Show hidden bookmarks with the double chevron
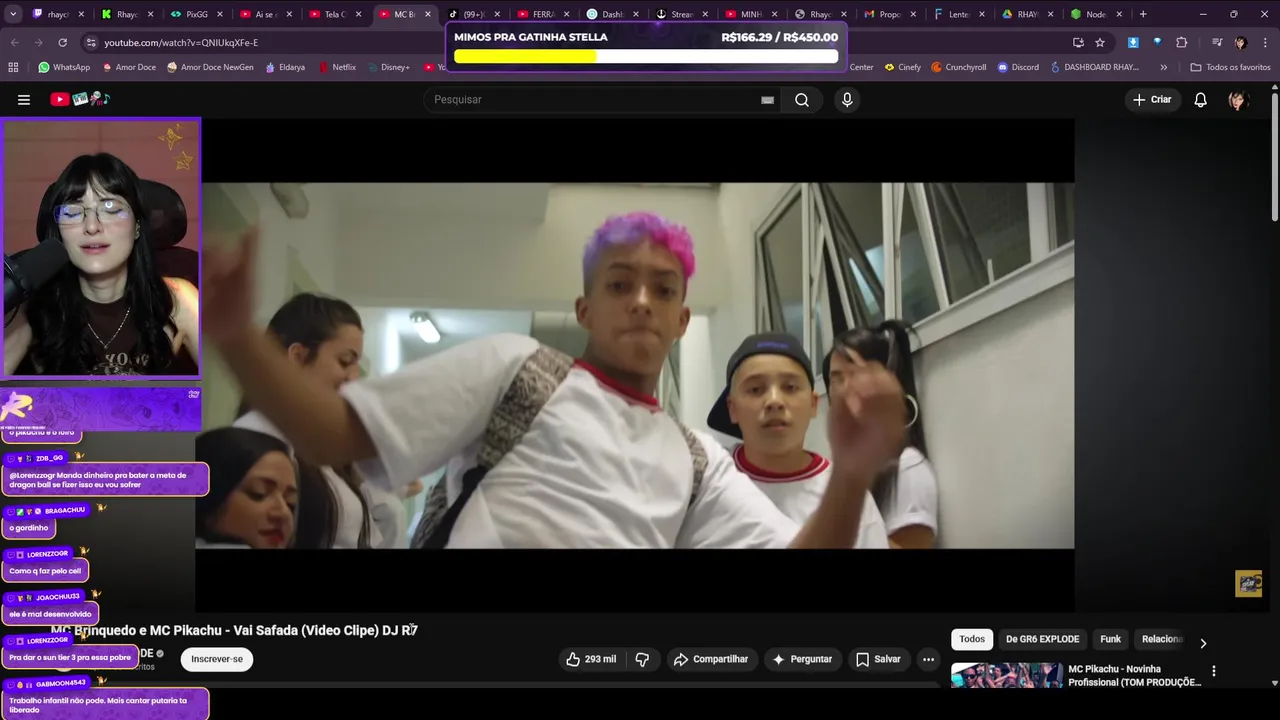The image size is (1280, 720). 1163,67
